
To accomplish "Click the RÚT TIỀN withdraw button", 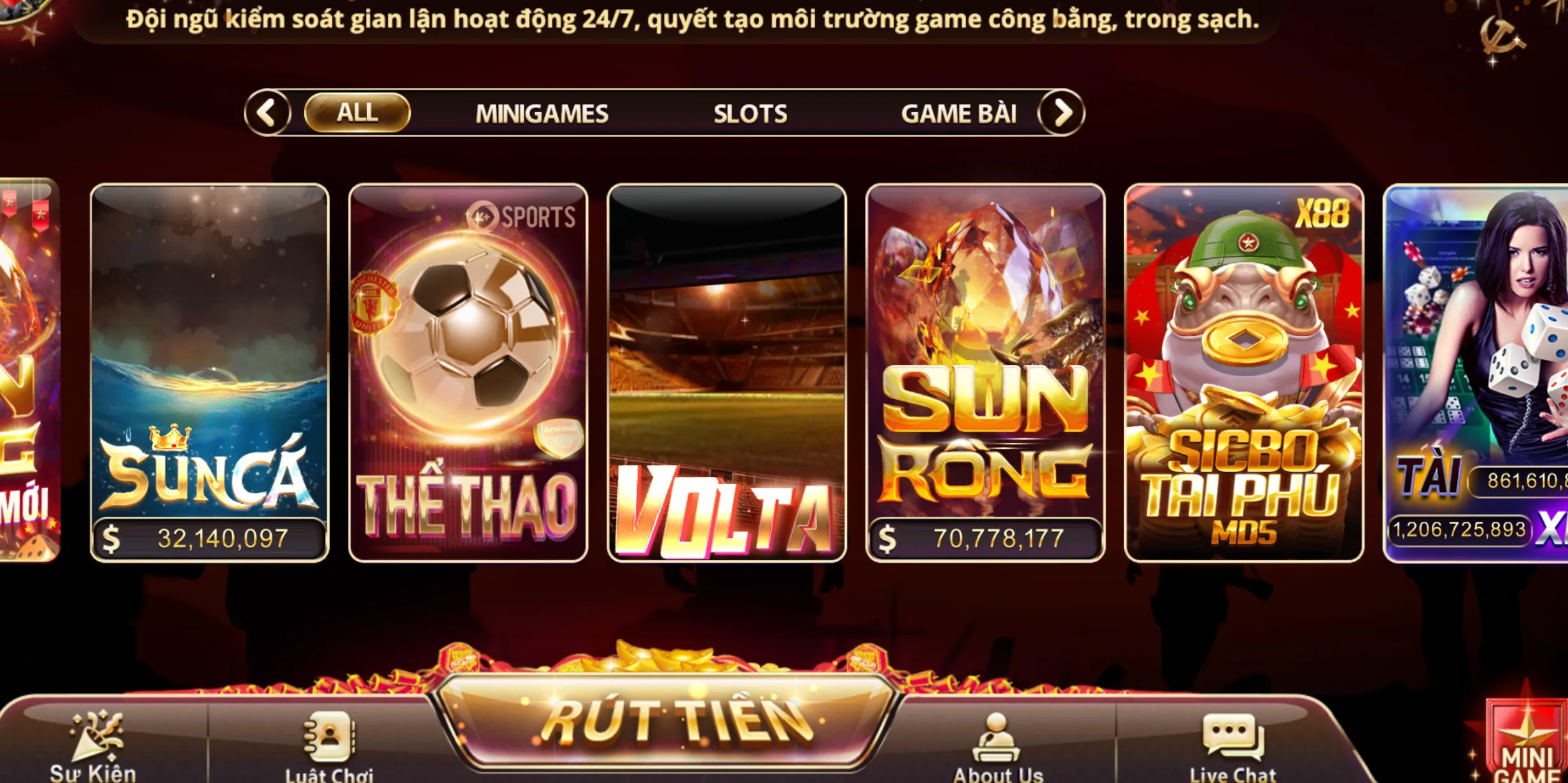I will 666,721.
